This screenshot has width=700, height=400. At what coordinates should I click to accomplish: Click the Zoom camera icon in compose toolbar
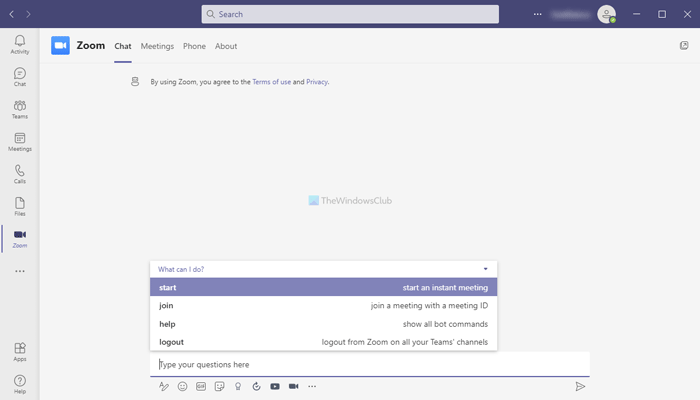(x=293, y=386)
